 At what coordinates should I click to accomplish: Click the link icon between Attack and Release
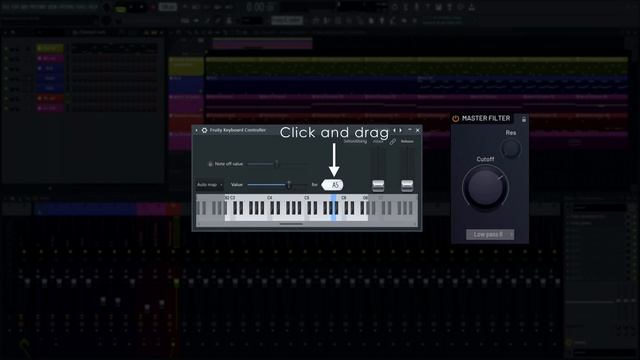click(392, 142)
